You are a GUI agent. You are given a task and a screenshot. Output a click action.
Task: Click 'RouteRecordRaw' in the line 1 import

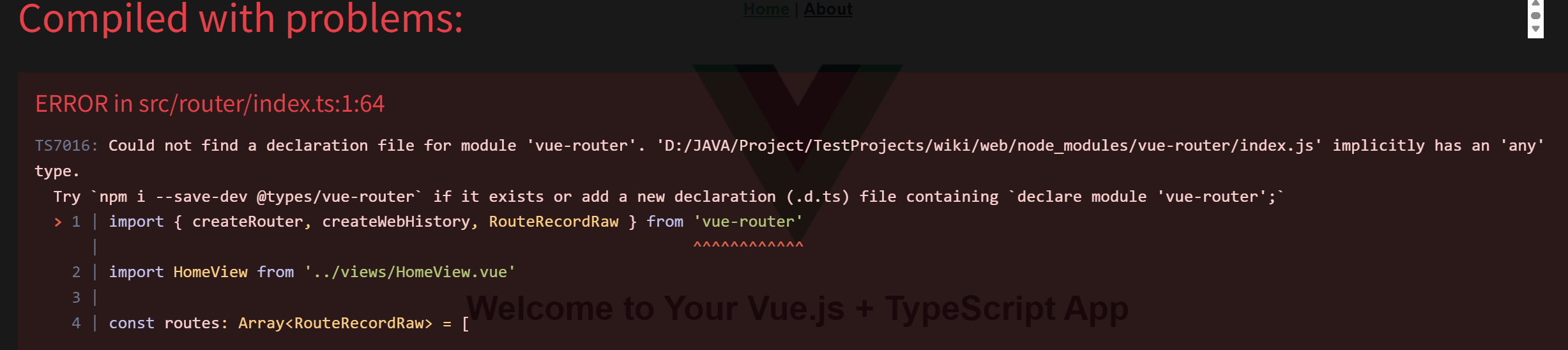coord(553,222)
